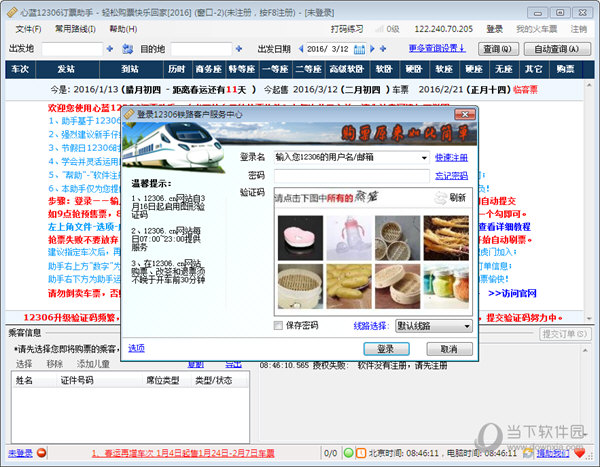Click the green status indicator in status bar
Screen dimensions: 600x467
(x=348, y=453)
